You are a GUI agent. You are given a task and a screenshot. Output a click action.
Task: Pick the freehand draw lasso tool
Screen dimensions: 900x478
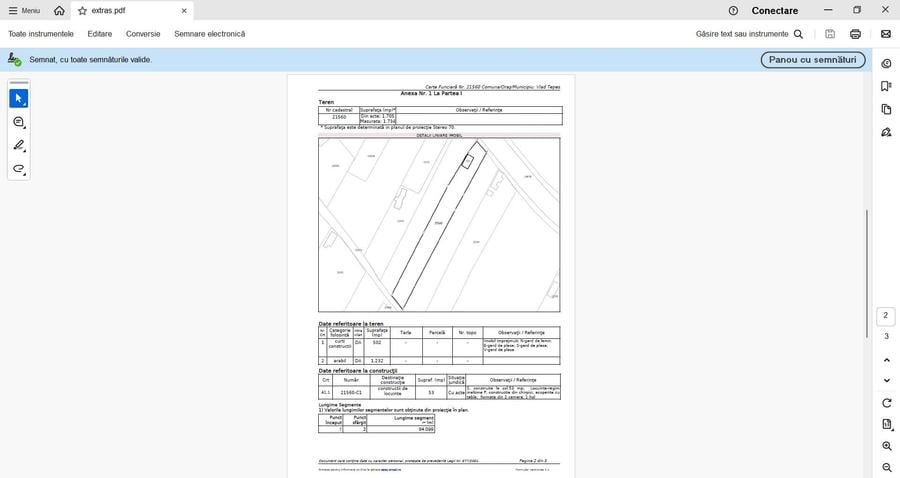19,169
